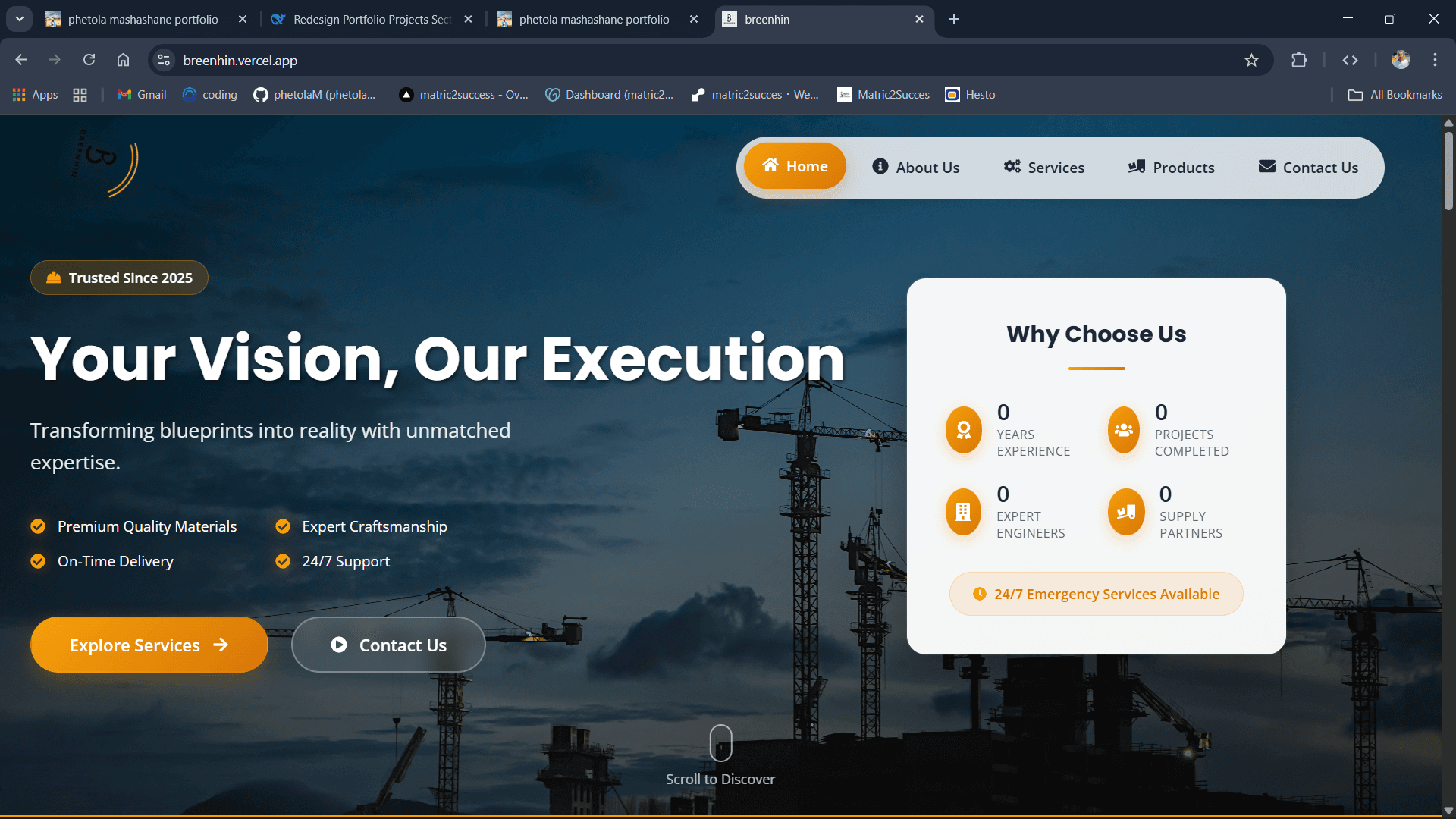Screen dimensions: 1456x819
Task: Open the tab search dropdown arrow
Action: click(x=19, y=18)
